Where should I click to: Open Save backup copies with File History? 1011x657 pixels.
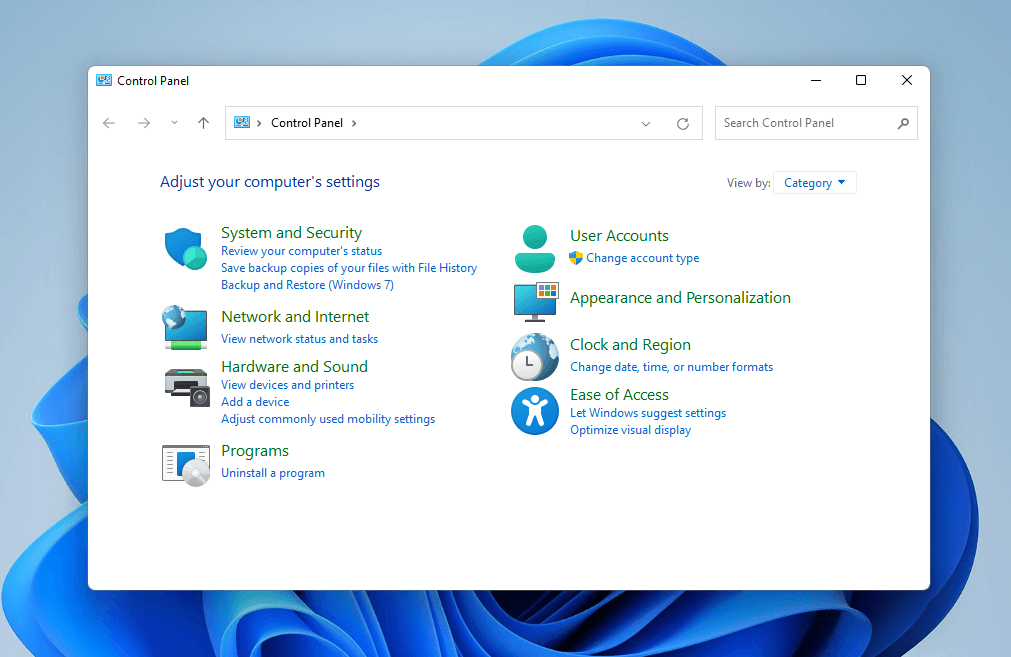pos(349,268)
